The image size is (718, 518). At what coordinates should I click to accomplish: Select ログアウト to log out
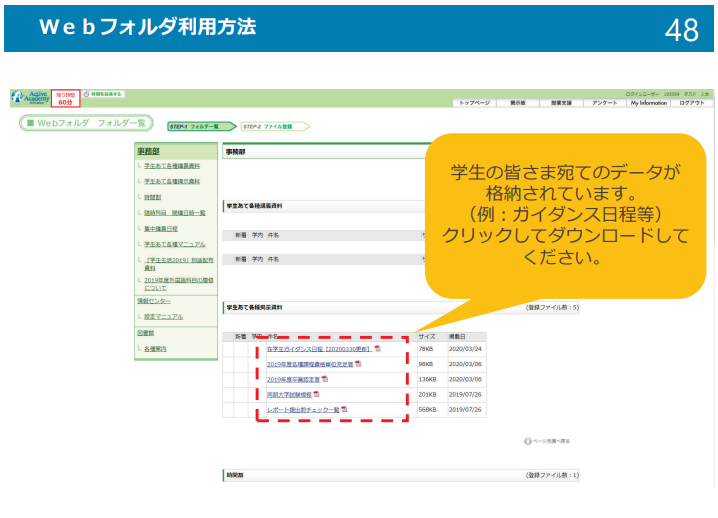pos(691,103)
